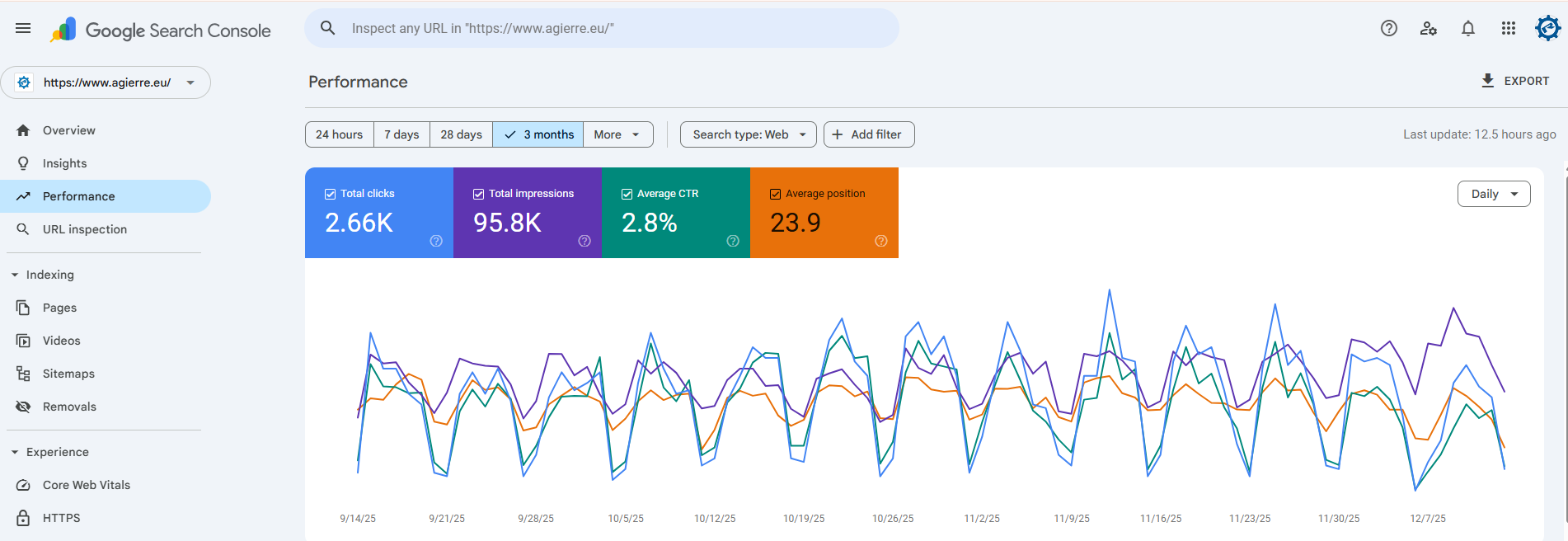This screenshot has height=541, width=1568.
Task: Show help for Total impressions metric
Action: click(x=584, y=241)
